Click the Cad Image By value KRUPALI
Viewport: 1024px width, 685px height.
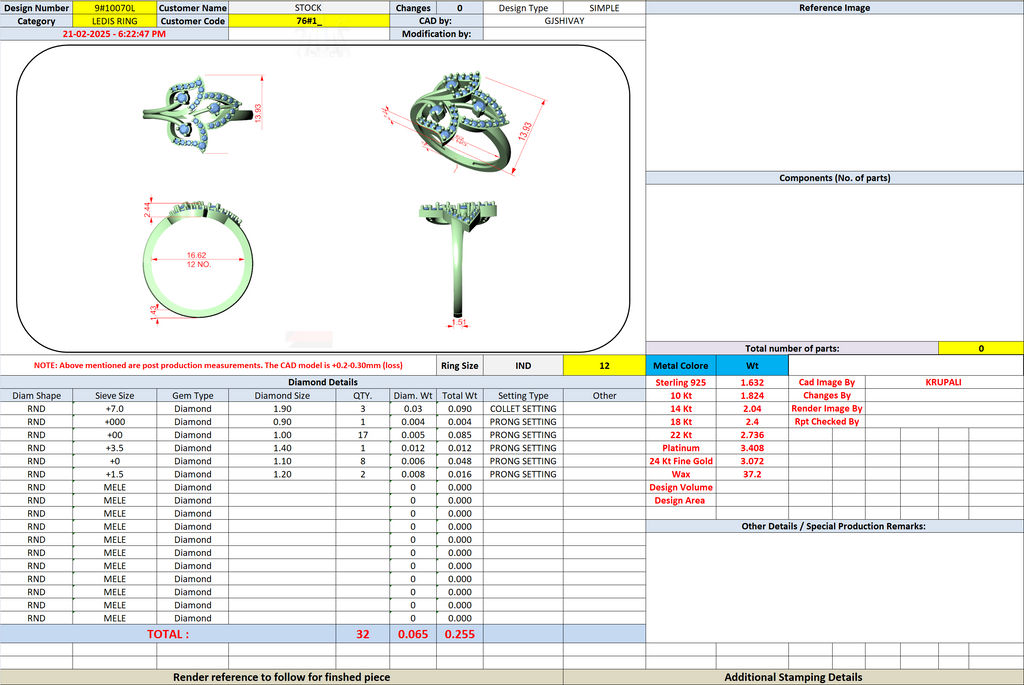point(943,383)
